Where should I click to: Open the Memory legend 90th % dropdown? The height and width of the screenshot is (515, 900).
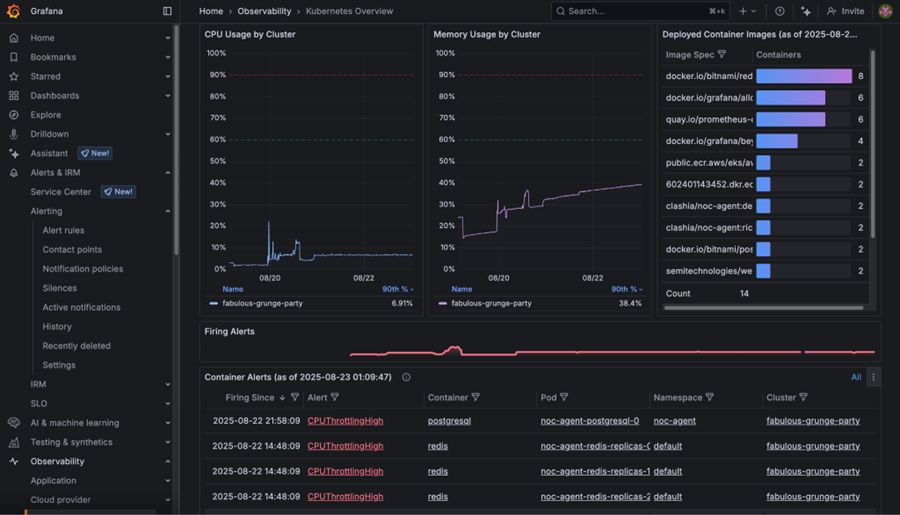coord(627,289)
